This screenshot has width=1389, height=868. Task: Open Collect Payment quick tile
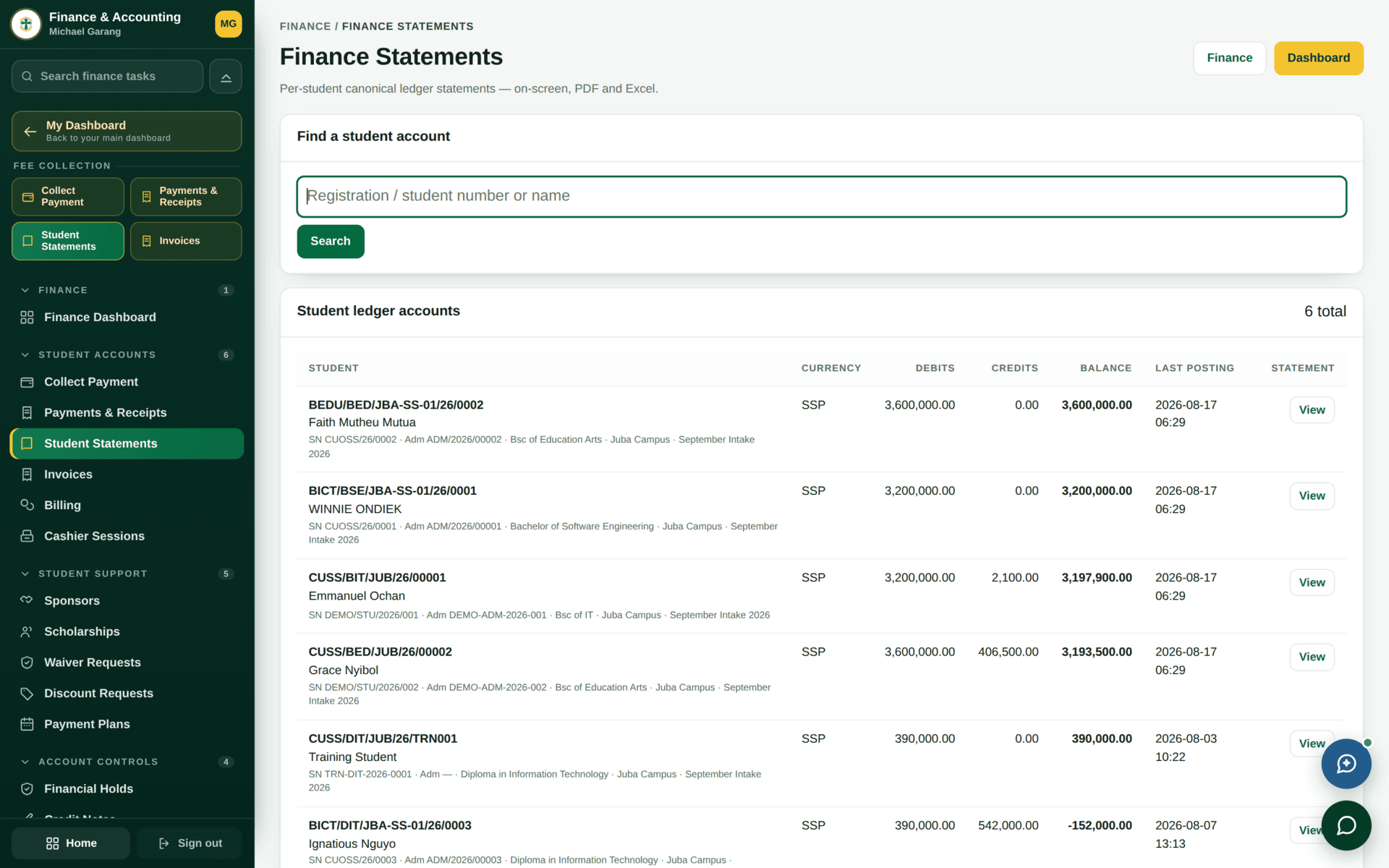click(x=68, y=196)
